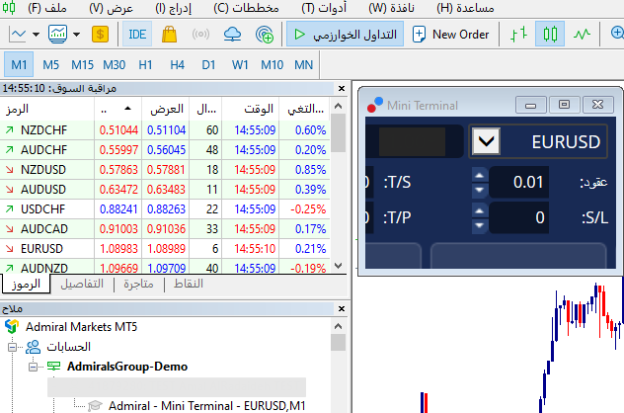Switch to line chart zigzag view
This screenshot has height=413, width=624.
click(x=582, y=35)
